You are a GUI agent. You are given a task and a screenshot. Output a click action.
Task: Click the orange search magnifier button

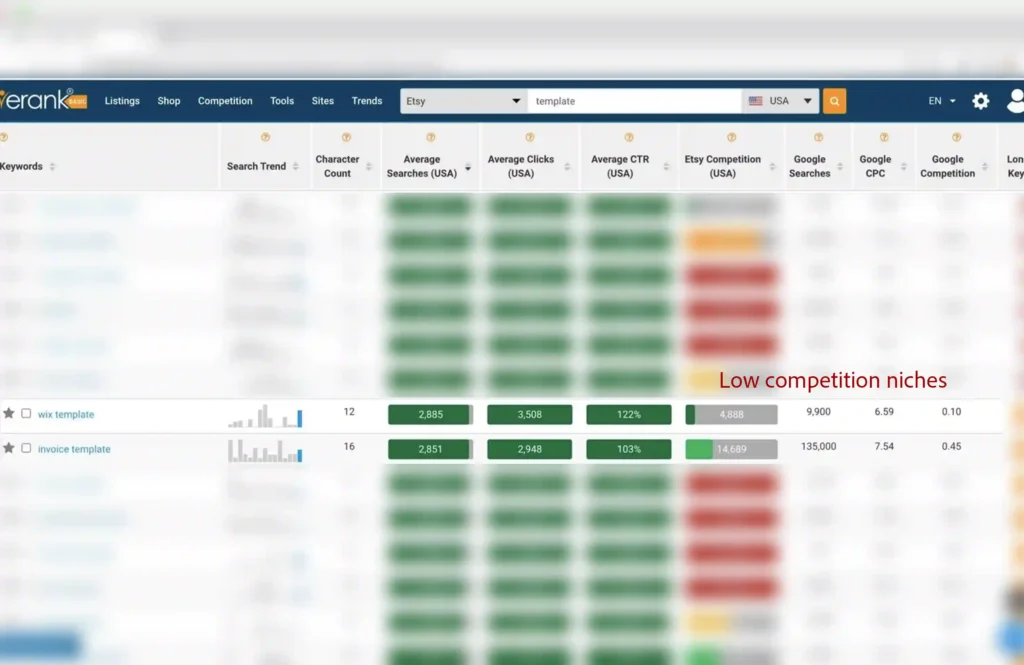[x=834, y=101]
